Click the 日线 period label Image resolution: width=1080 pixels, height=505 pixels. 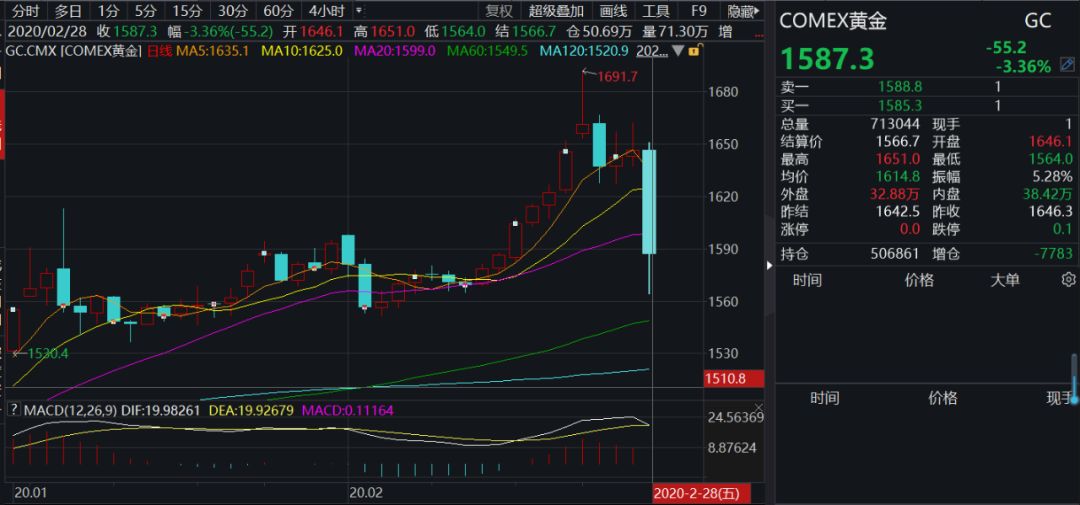pos(159,50)
